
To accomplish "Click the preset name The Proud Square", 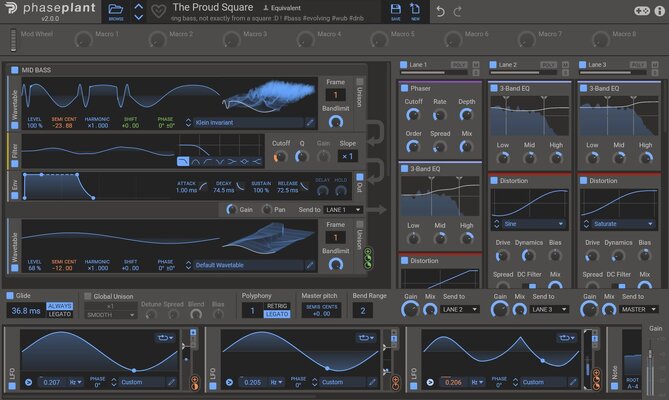I will [x=212, y=7].
